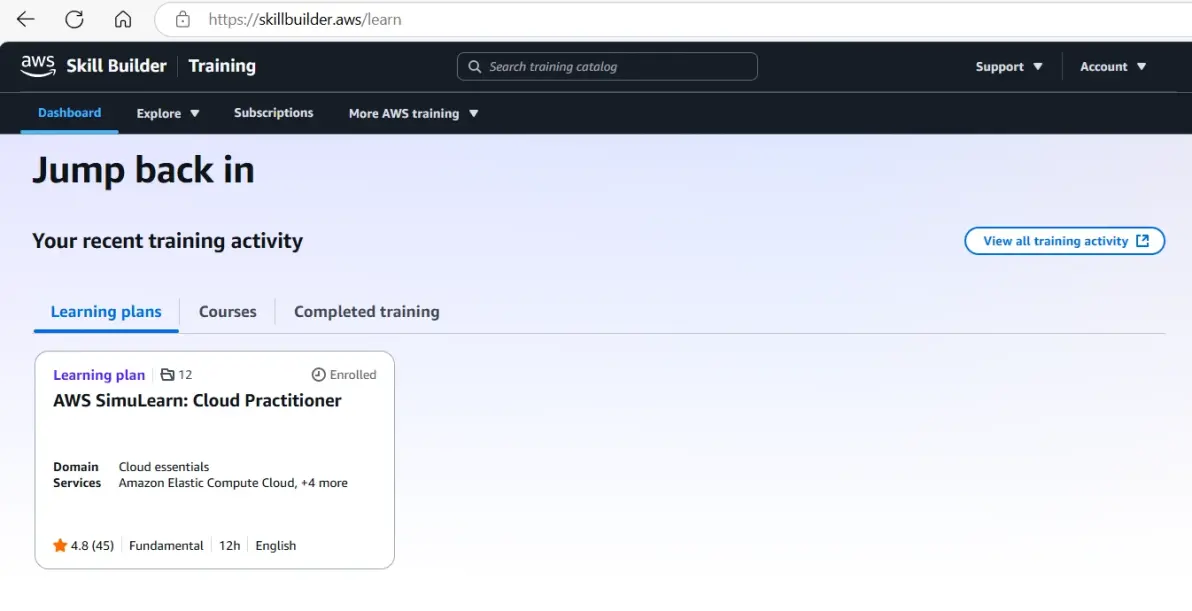The width and height of the screenshot is (1192, 611).
Task: Click the orange star rating icon
Action: pos(60,545)
